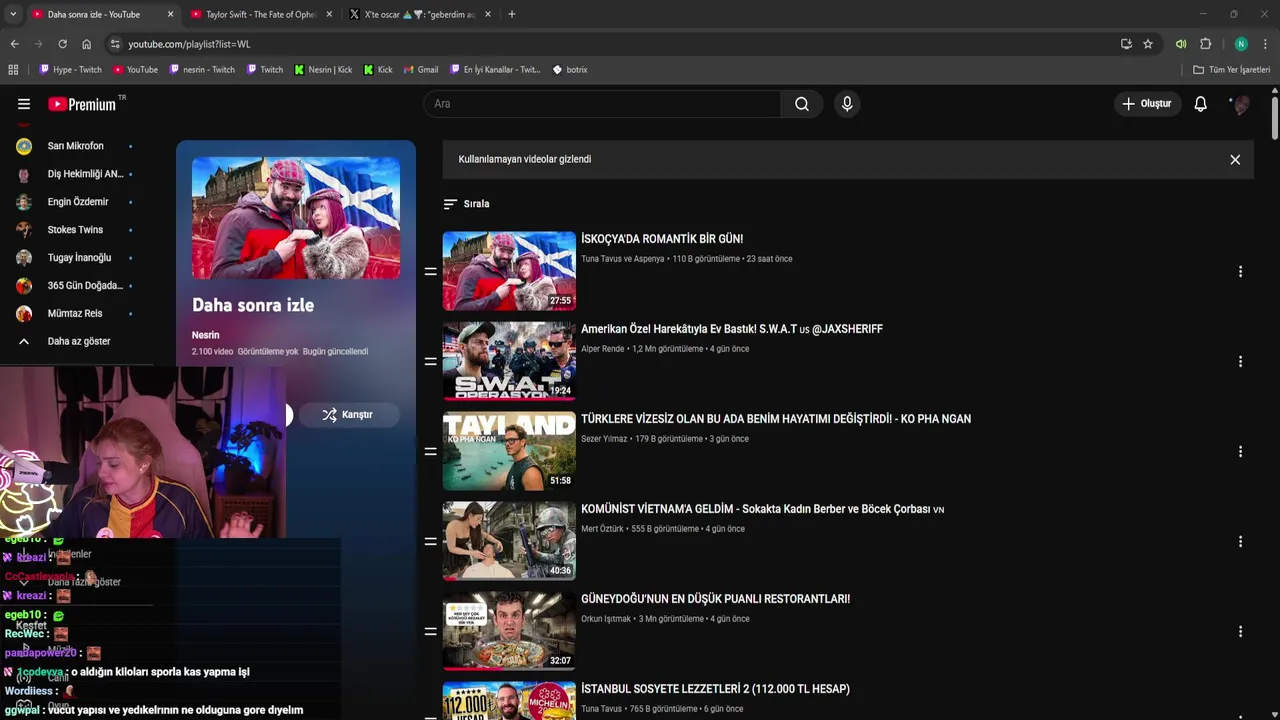Open the Alper Rende channel link

[603, 349]
